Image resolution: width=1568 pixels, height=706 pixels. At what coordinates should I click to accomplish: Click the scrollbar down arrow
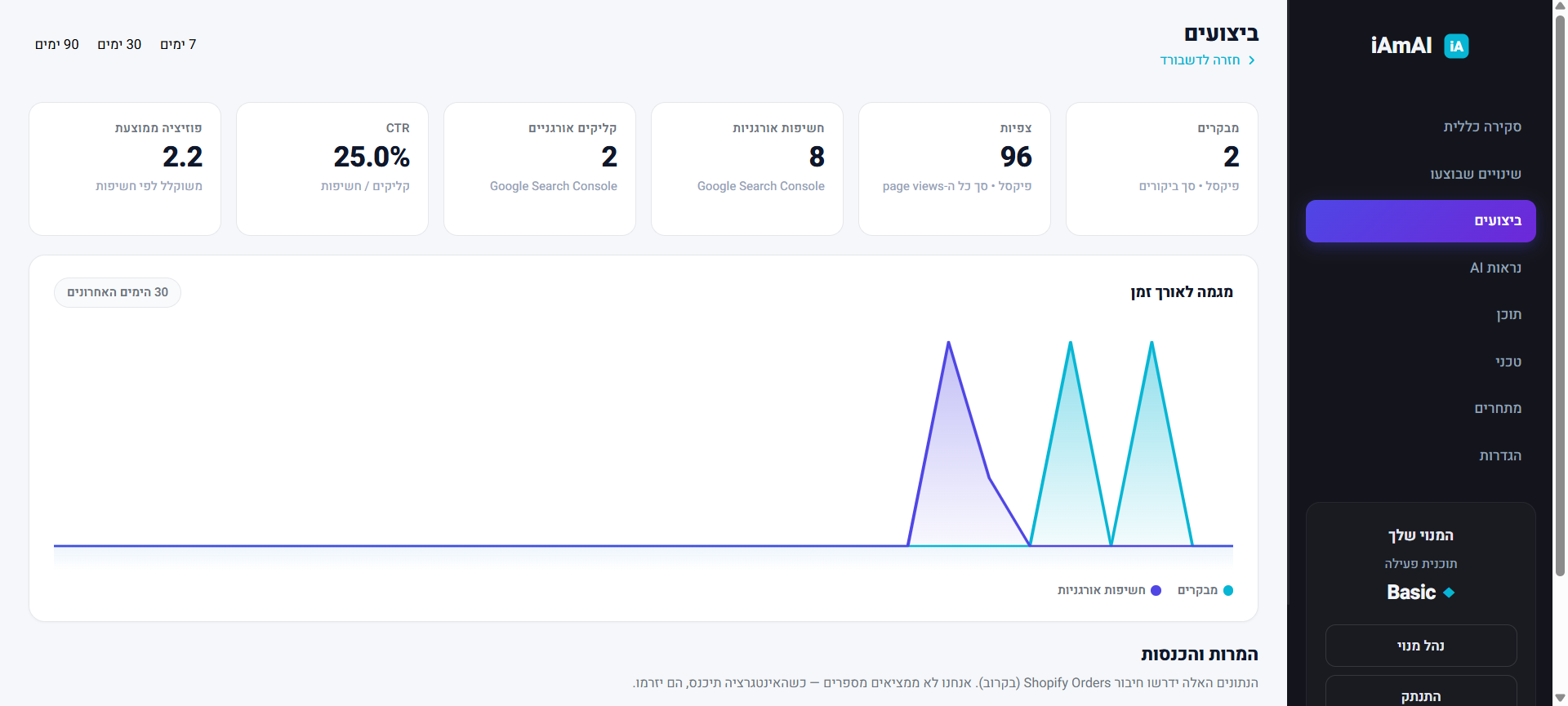(x=1560, y=698)
